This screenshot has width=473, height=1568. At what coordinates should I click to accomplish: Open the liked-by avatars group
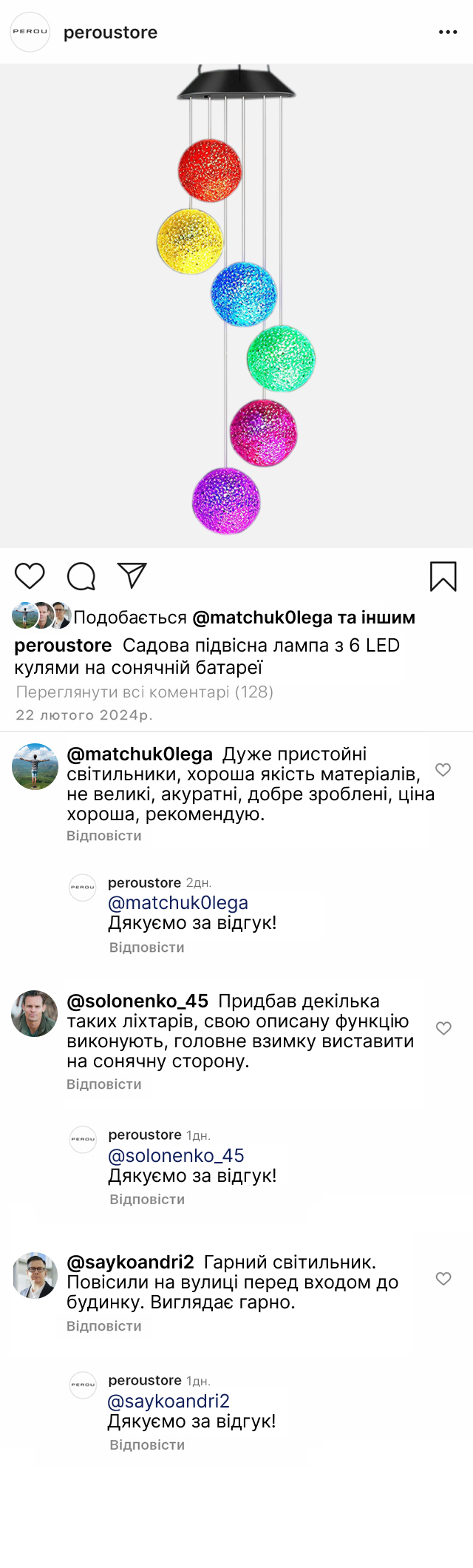point(41,615)
